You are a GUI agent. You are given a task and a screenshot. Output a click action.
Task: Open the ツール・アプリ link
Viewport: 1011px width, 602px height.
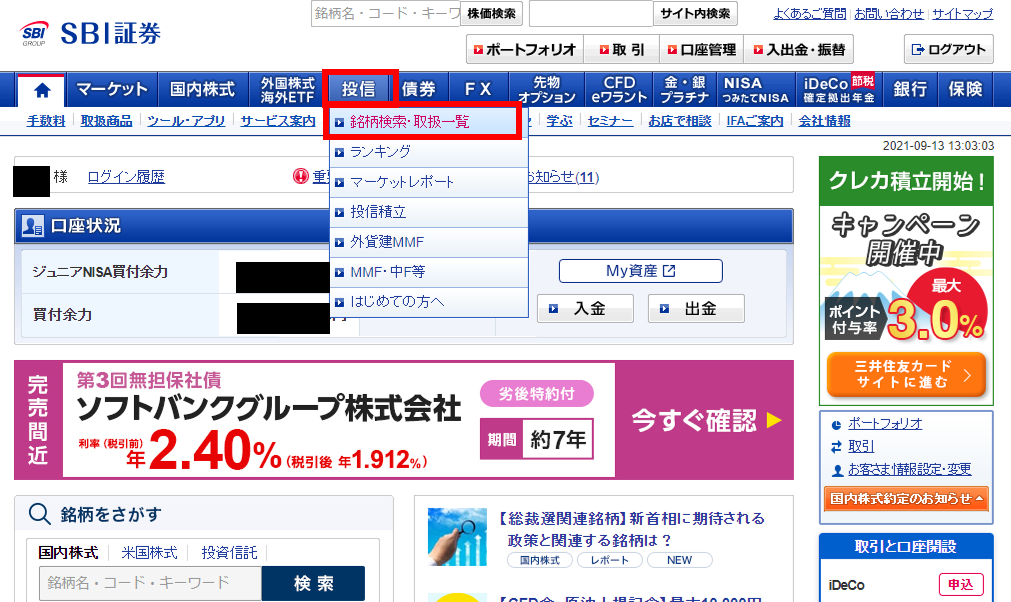tap(186, 121)
